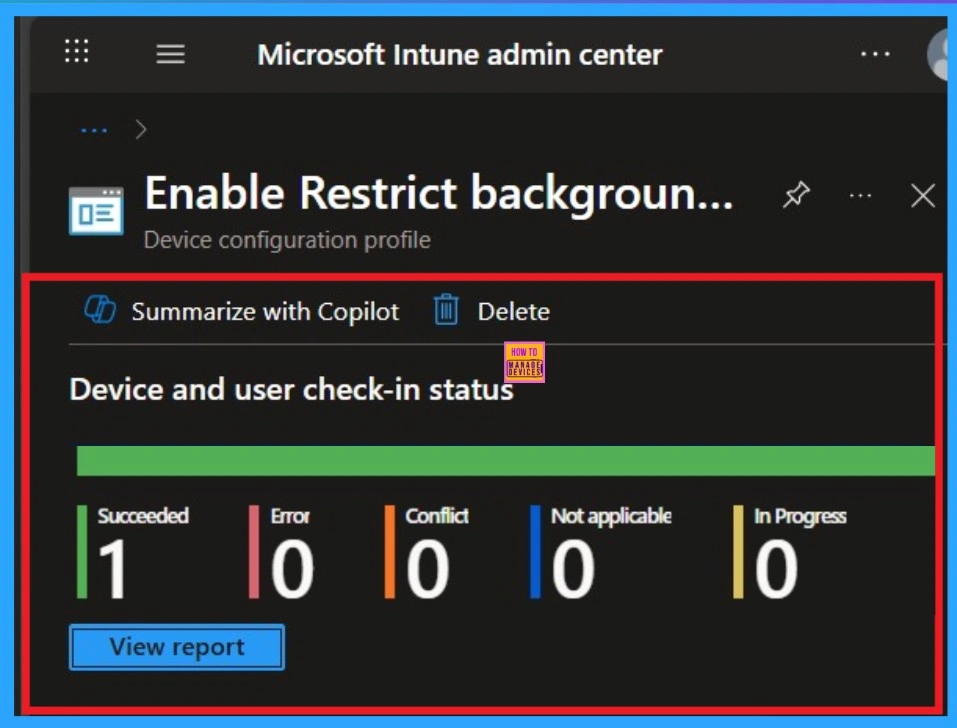The image size is (957, 728).
Task: Click the In Progress label
Action: (800, 516)
